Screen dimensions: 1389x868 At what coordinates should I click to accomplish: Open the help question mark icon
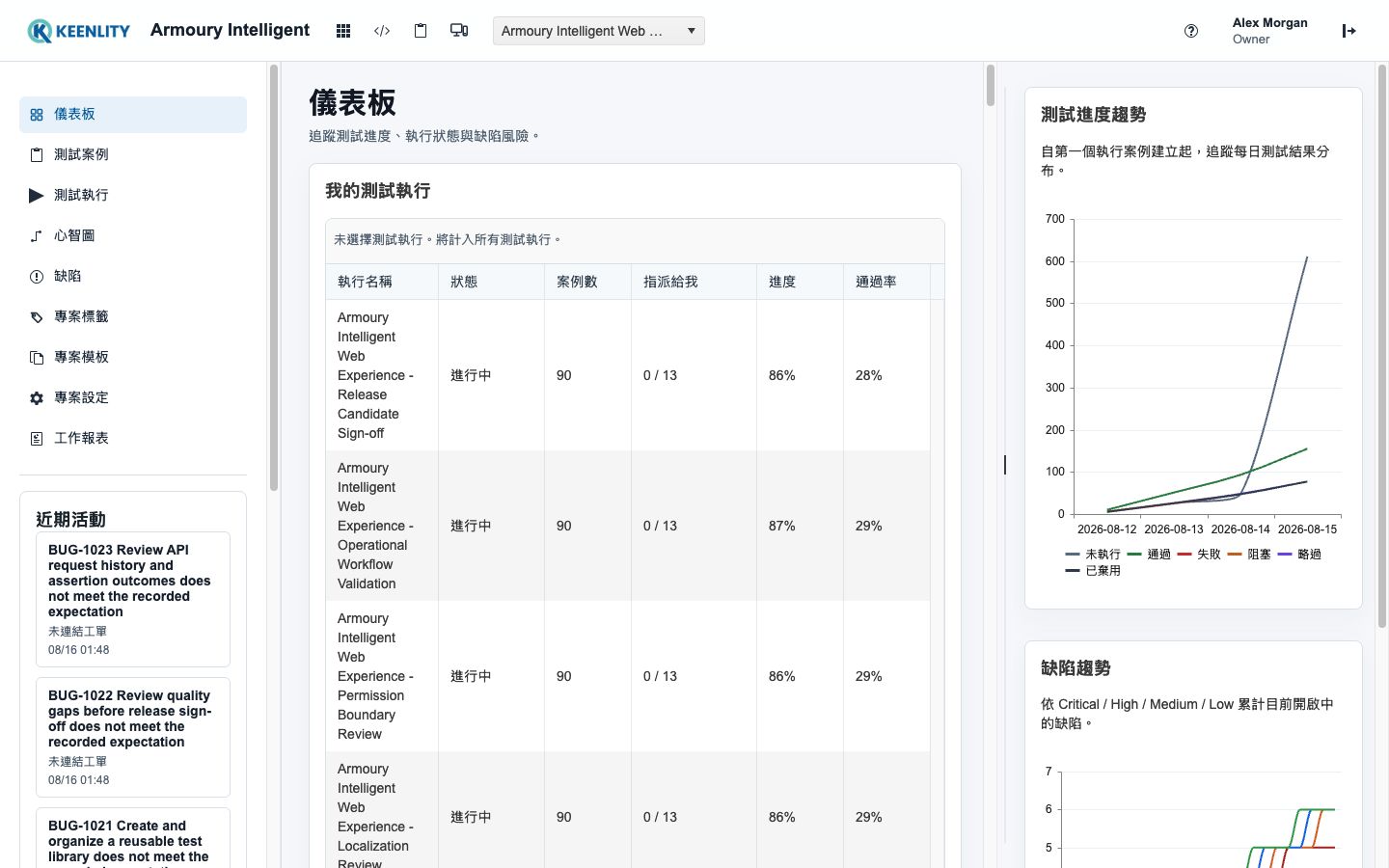point(1191,31)
